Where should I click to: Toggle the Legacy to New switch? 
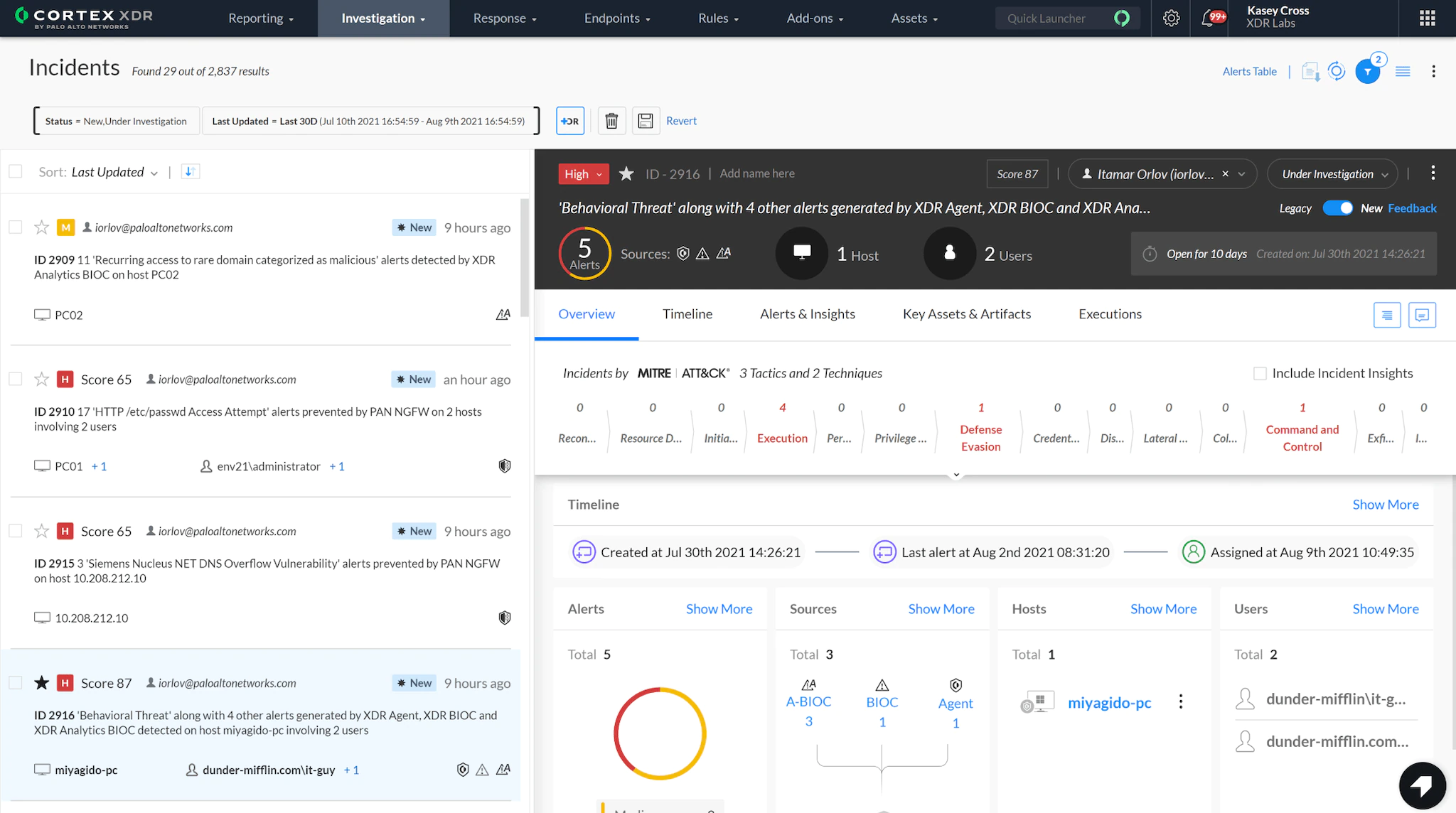pyautogui.click(x=1338, y=208)
